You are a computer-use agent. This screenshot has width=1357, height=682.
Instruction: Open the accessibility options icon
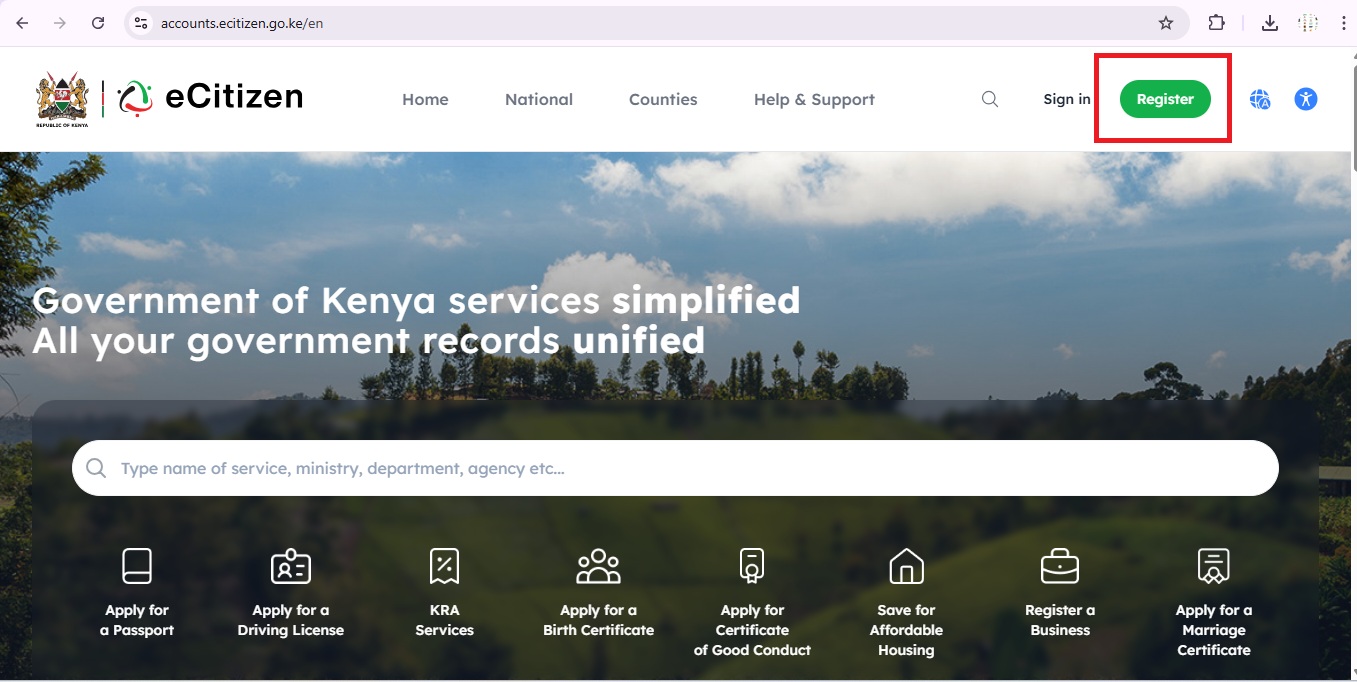pos(1306,99)
